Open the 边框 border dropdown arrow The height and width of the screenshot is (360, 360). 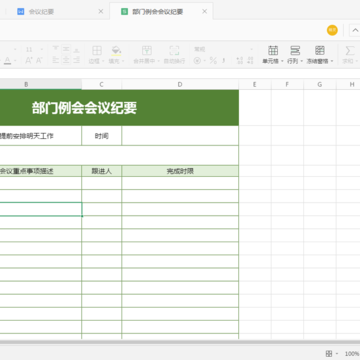click(103, 62)
